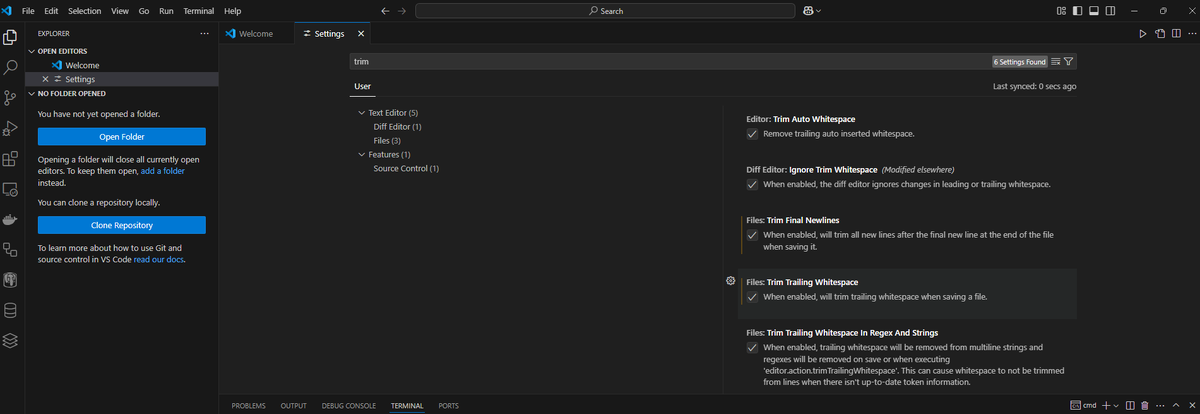Screen dimensions: 1200x414
Task: Switch to the Welcome tab
Action: [257, 33]
